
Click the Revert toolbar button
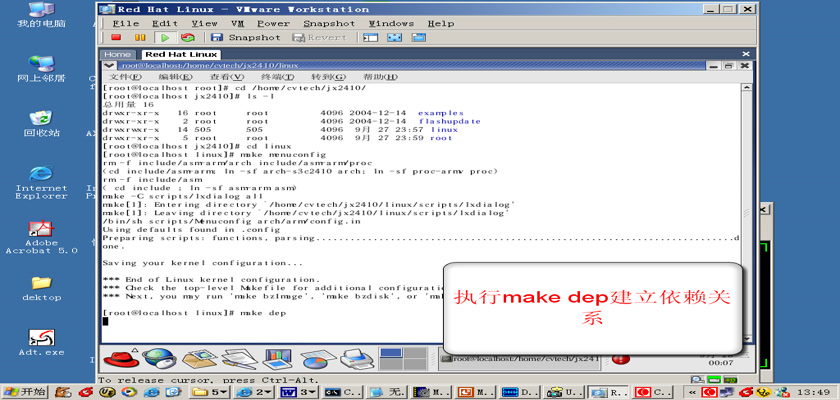click(321, 37)
